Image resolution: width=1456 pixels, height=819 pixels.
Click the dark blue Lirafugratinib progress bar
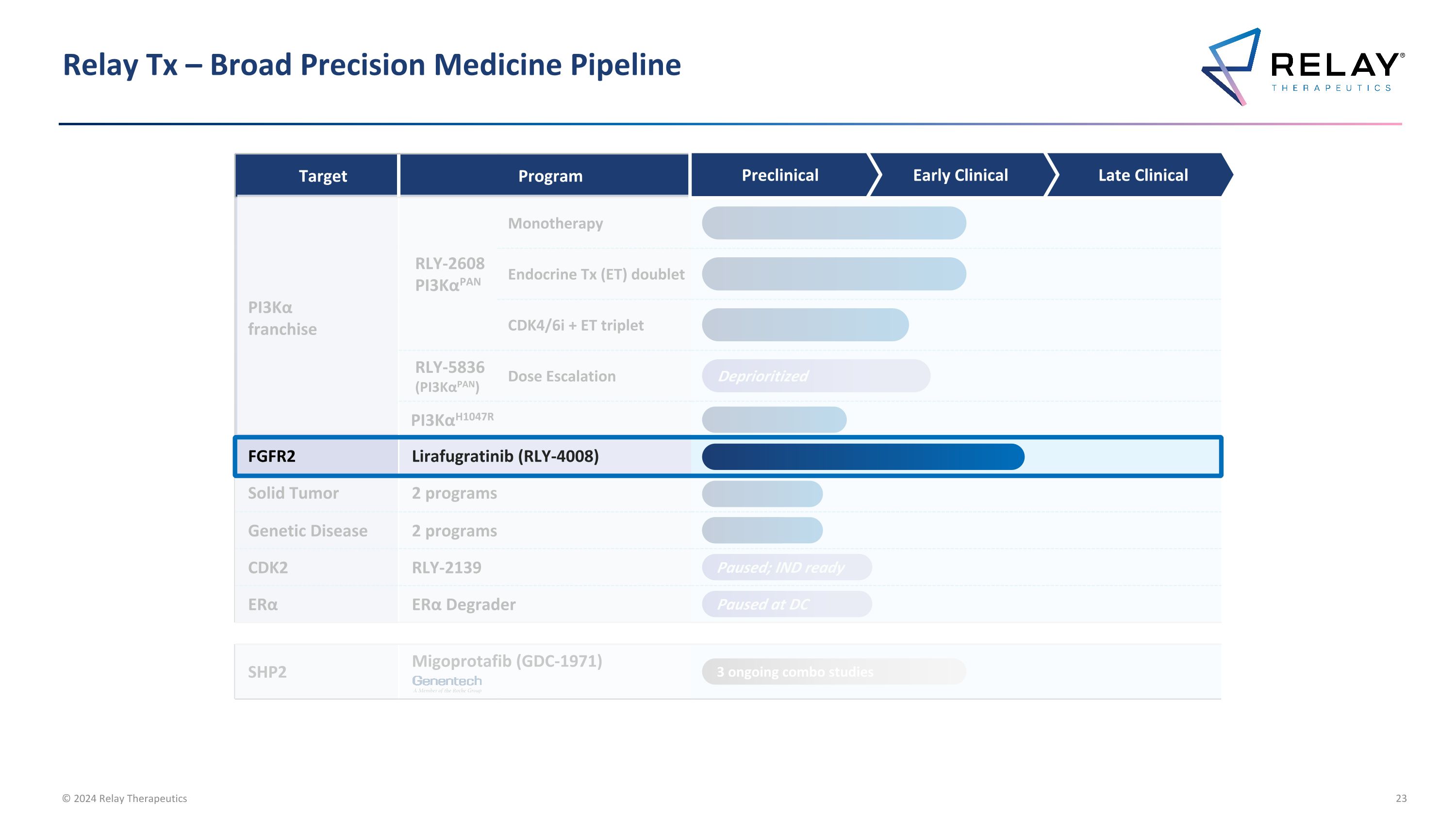point(862,457)
